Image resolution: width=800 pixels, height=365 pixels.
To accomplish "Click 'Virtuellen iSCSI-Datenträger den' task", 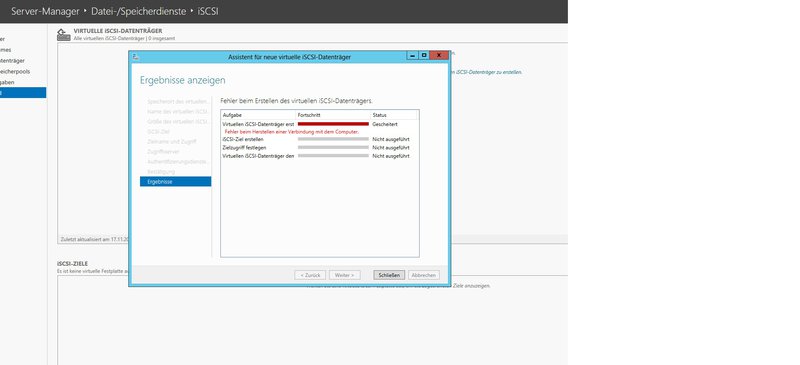I will click(258, 156).
